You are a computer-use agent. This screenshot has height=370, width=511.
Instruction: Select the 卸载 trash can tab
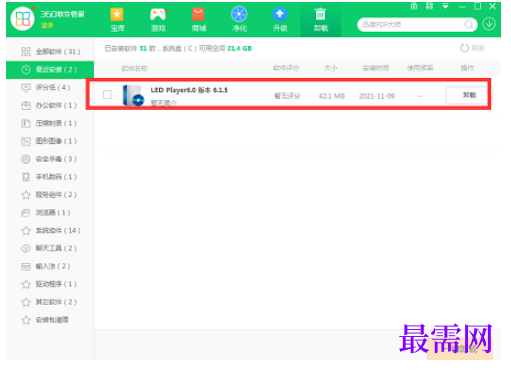(x=320, y=20)
